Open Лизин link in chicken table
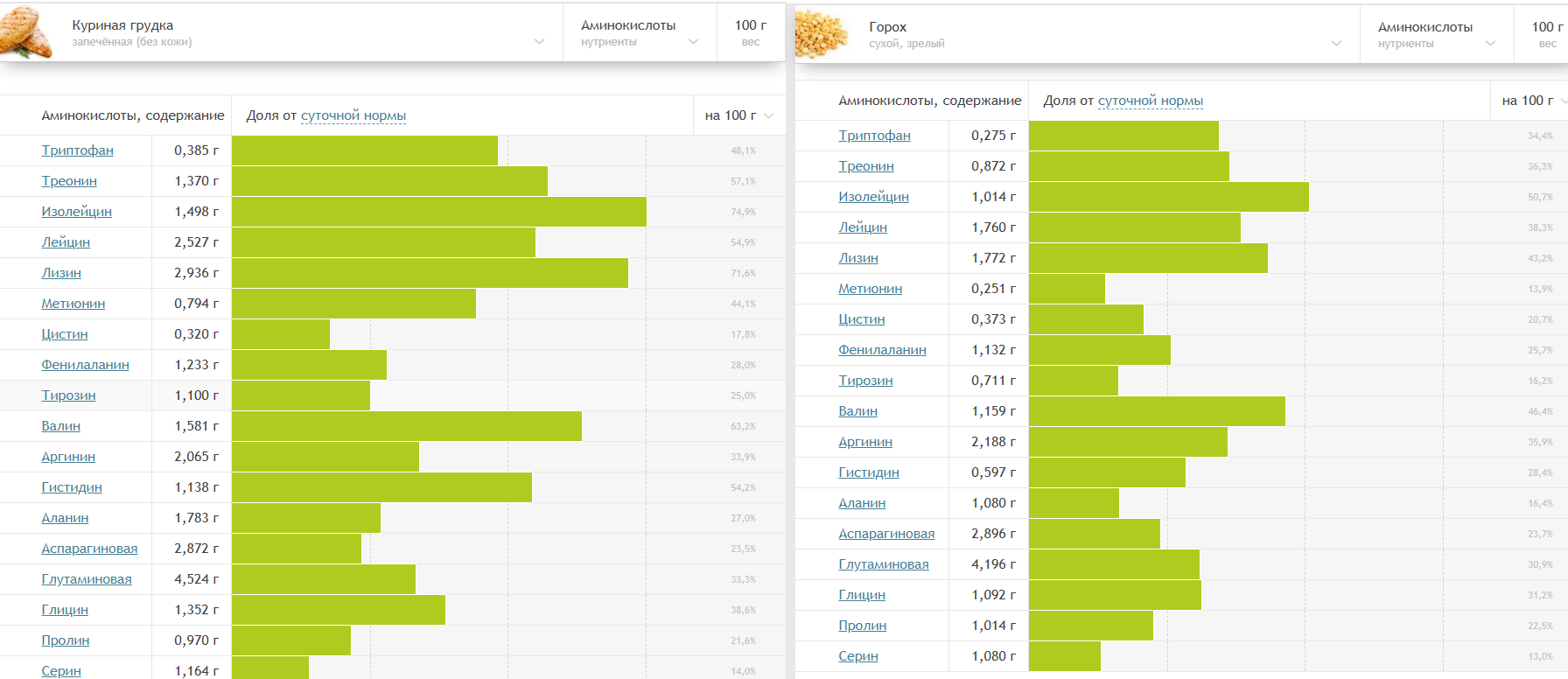This screenshot has height=679, width=1568. pos(61,273)
